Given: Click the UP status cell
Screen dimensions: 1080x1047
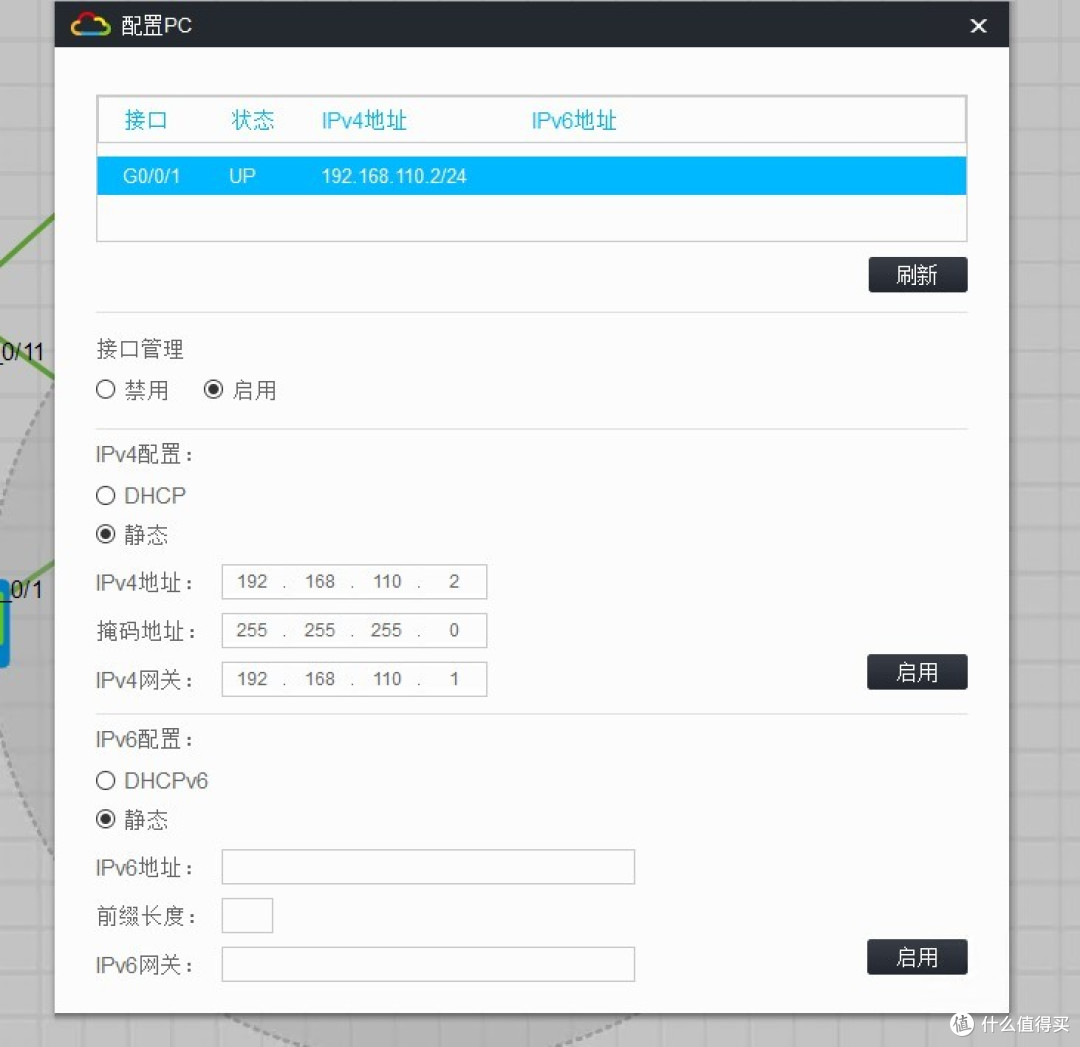Looking at the screenshot, I should [x=242, y=176].
